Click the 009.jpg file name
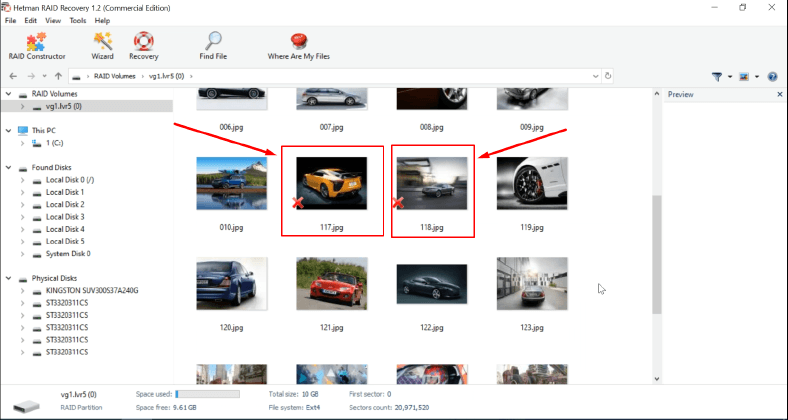The height and width of the screenshot is (420, 788). (532, 128)
